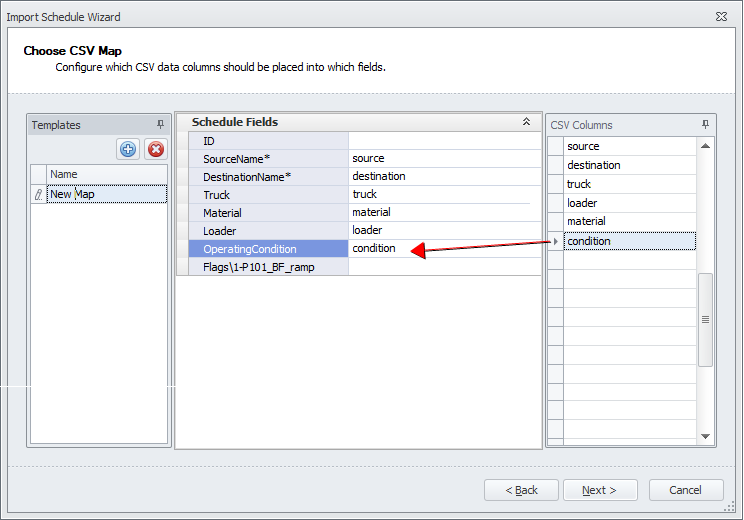Image resolution: width=744 pixels, height=520 pixels.
Task: Click the add template plus icon
Action: [128, 149]
